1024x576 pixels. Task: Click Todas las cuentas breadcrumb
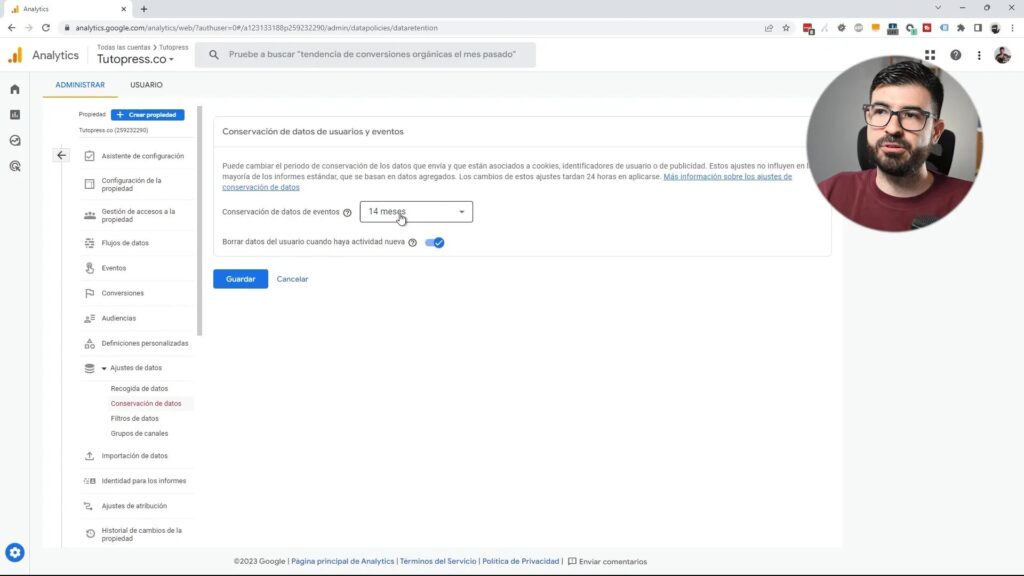click(123, 48)
